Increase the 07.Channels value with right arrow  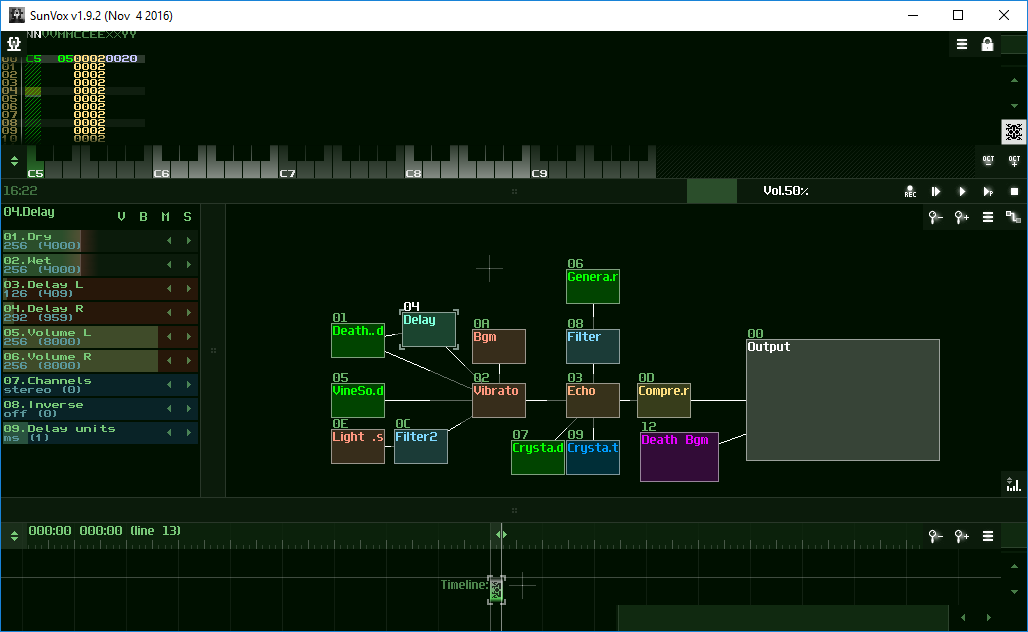[x=188, y=385]
